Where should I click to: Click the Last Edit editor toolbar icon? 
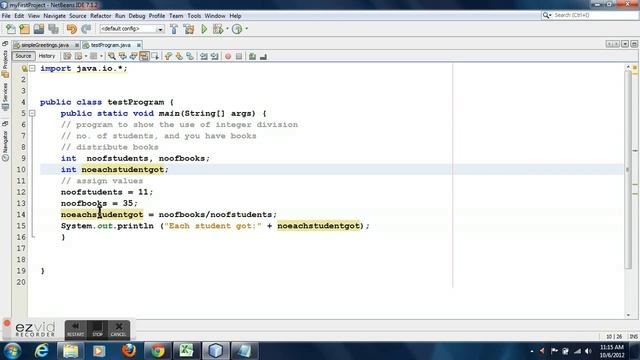pos(67,56)
